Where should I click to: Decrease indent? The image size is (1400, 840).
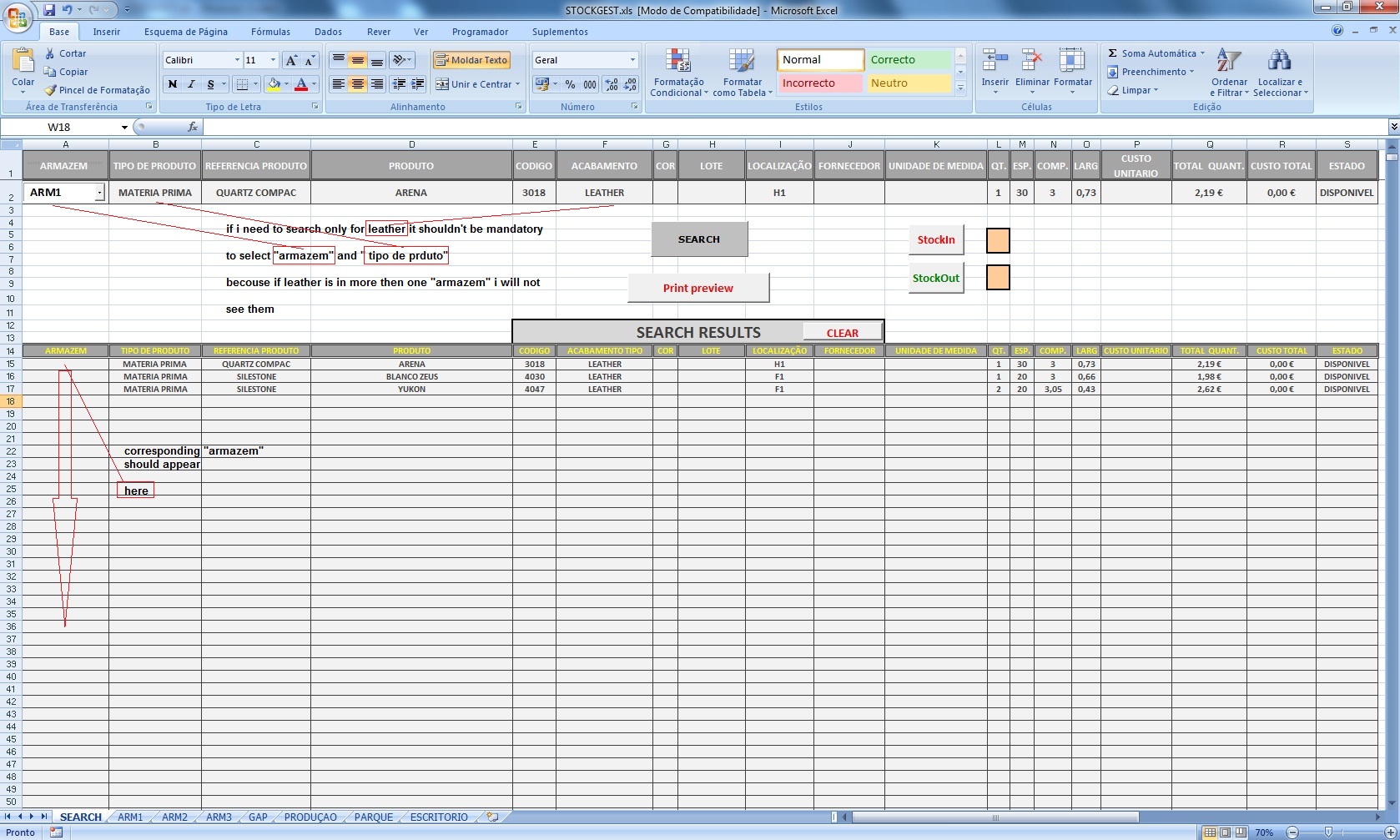coord(399,84)
